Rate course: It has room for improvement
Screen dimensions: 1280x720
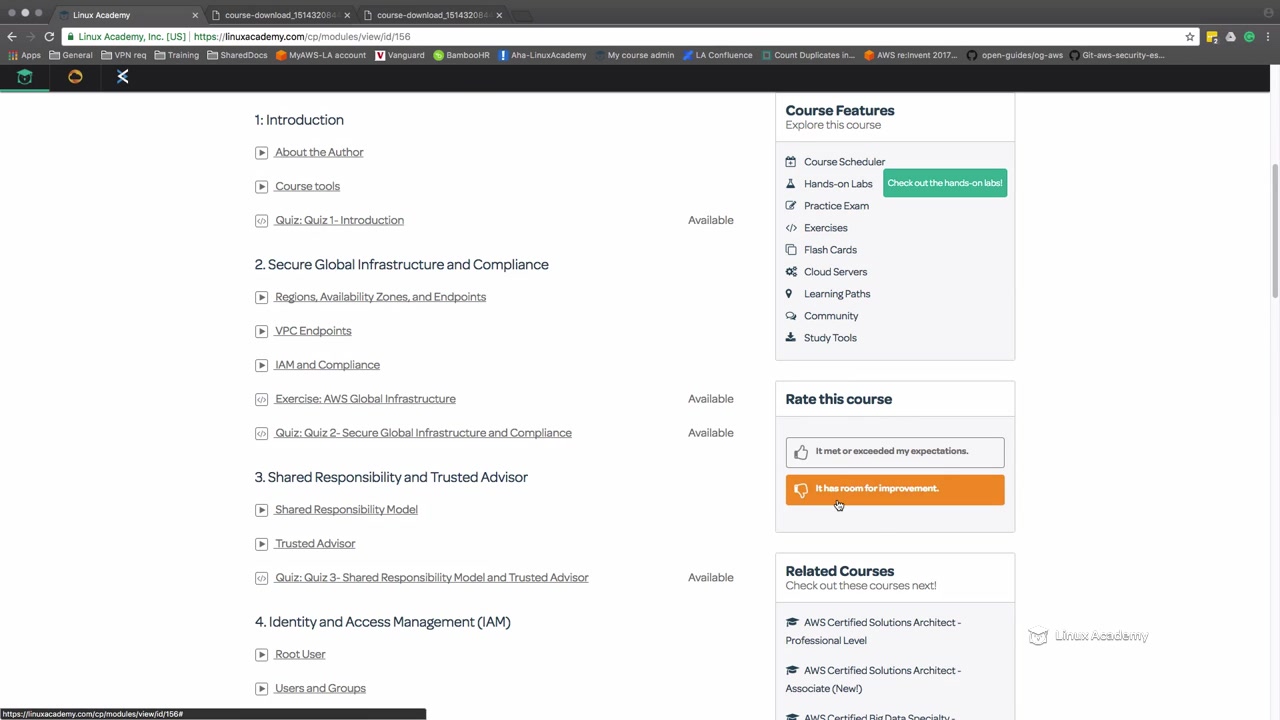pyautogui.click(x=895, y=490)
